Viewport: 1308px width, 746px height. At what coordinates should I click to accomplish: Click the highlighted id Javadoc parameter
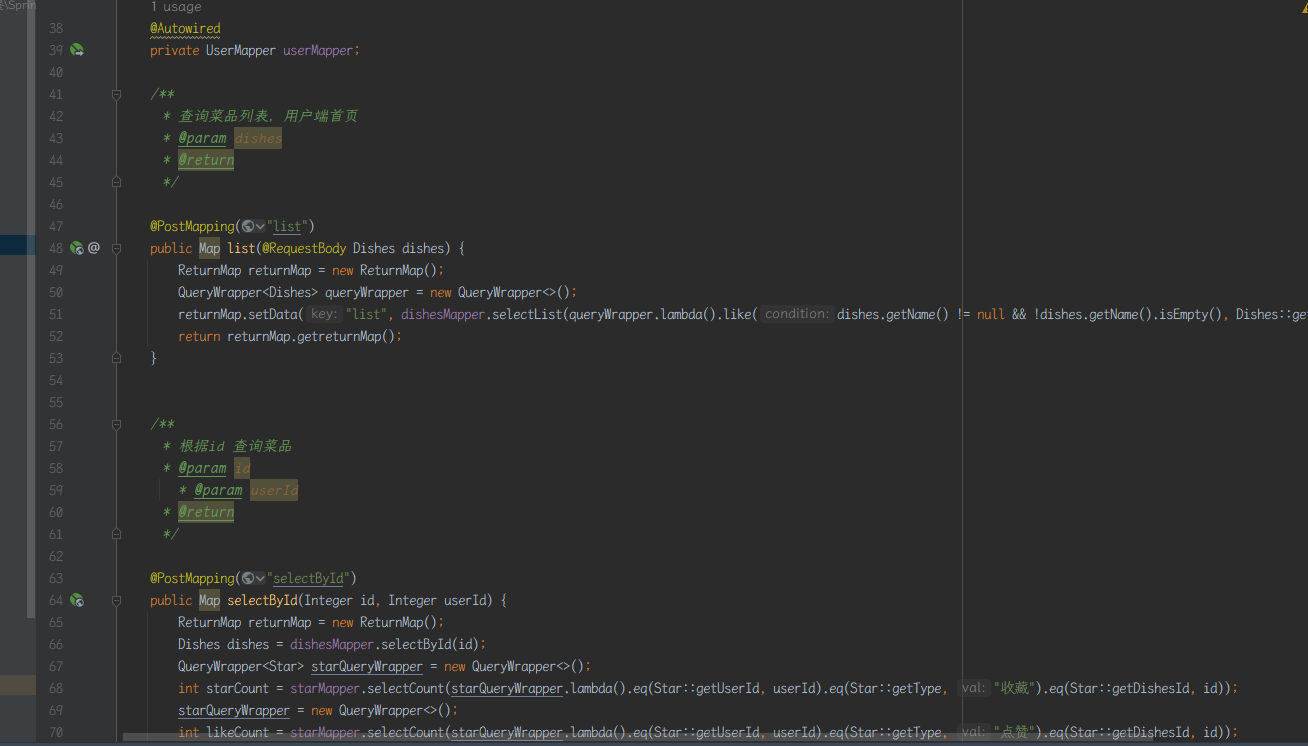[x=242, y=468]
